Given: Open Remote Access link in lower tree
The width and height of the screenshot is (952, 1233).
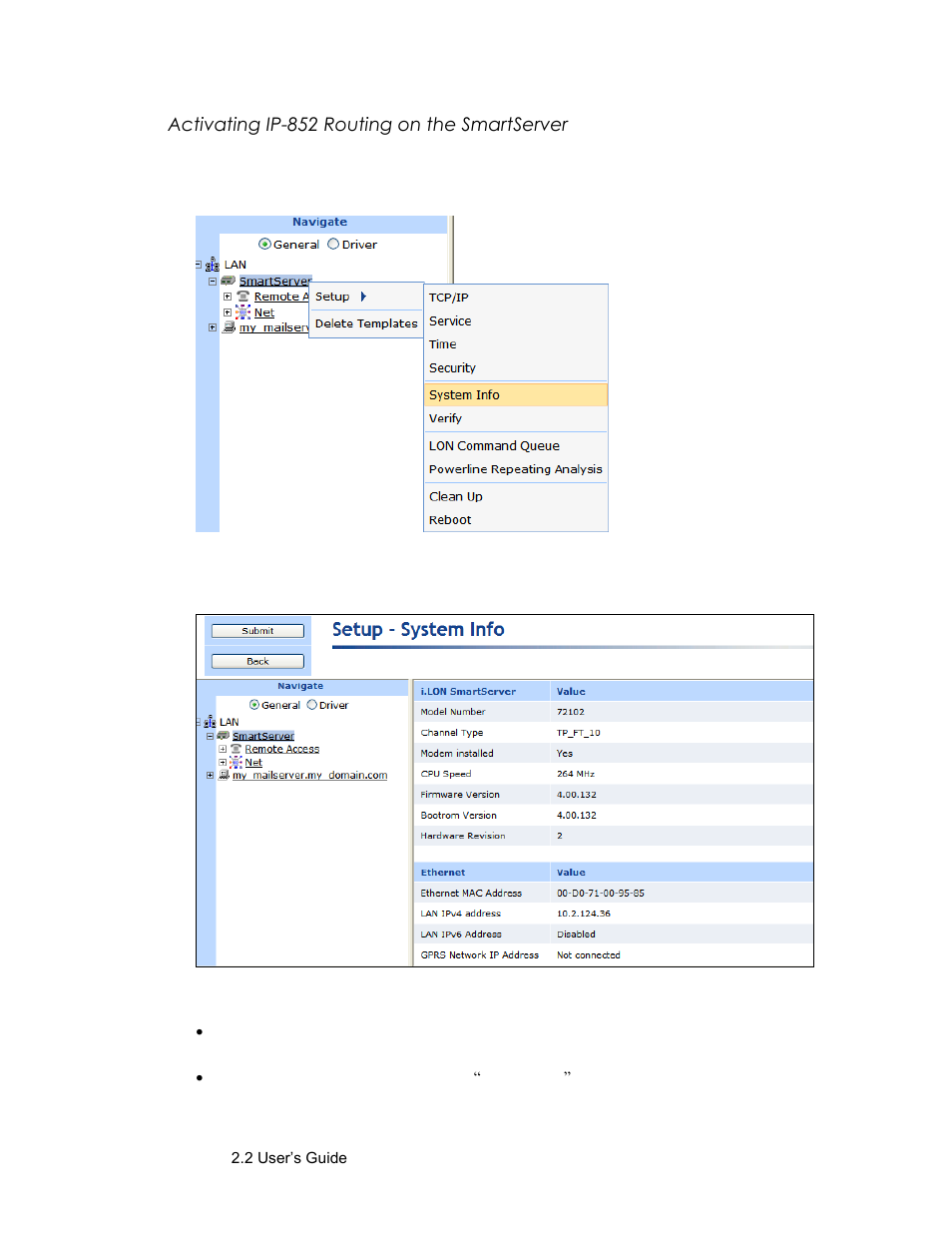Looking at the screenshot, I should point(282,749).
